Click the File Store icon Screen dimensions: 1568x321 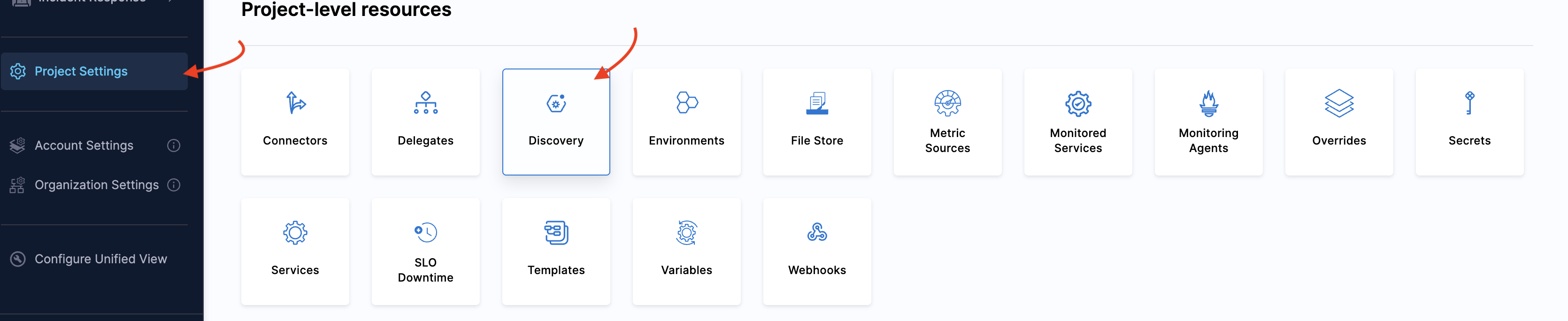[x=816, y=103]
